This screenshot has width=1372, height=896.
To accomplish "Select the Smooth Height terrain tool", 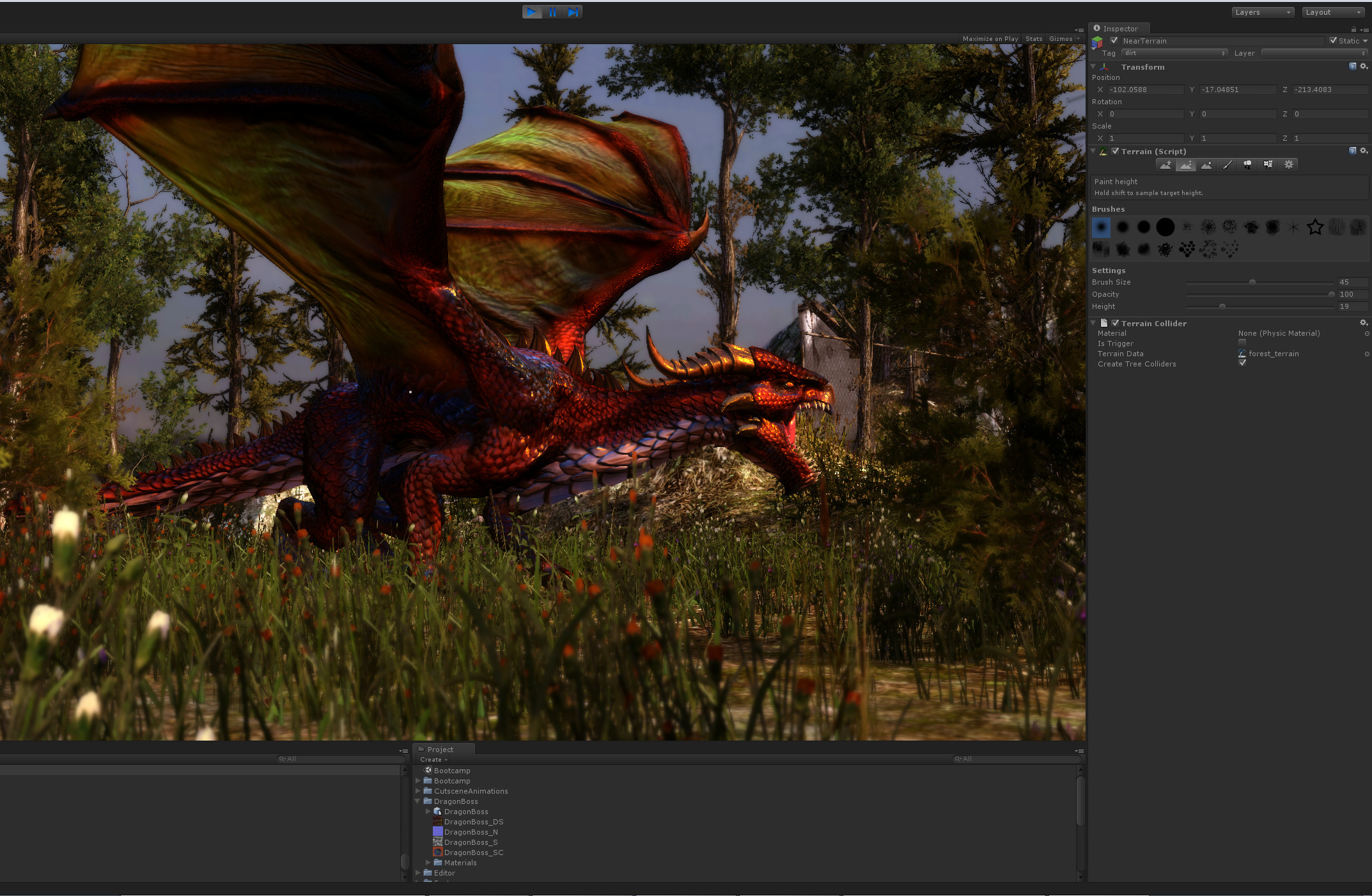I will click(1206, 165).
